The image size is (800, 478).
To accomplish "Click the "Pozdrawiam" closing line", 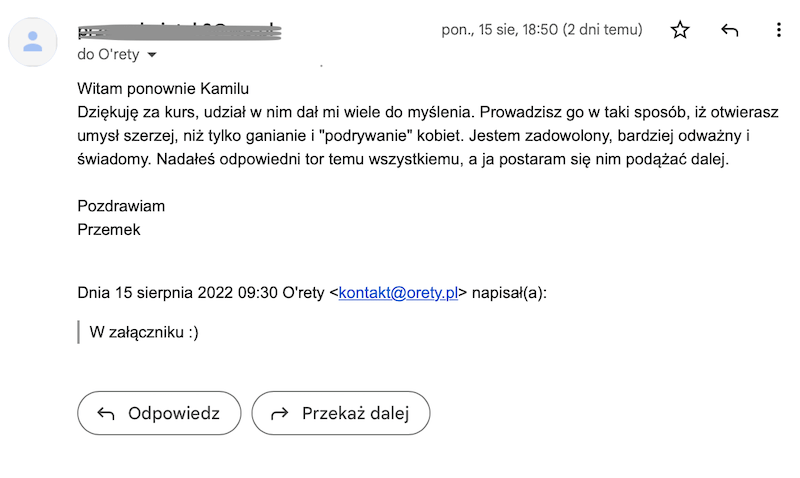I will (x=121, y=206).
